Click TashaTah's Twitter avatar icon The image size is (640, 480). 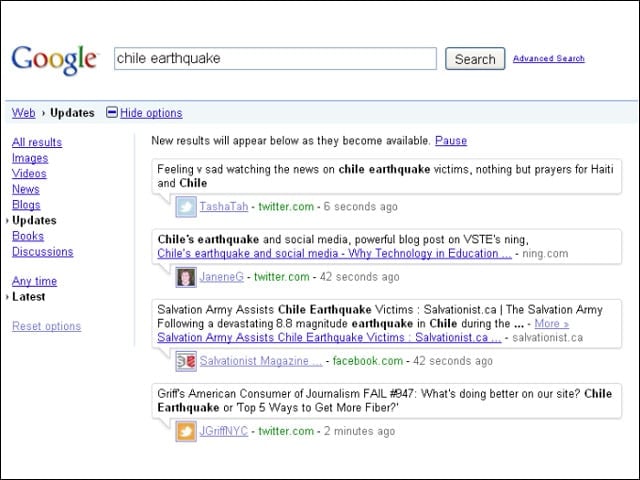coord(186,207)
